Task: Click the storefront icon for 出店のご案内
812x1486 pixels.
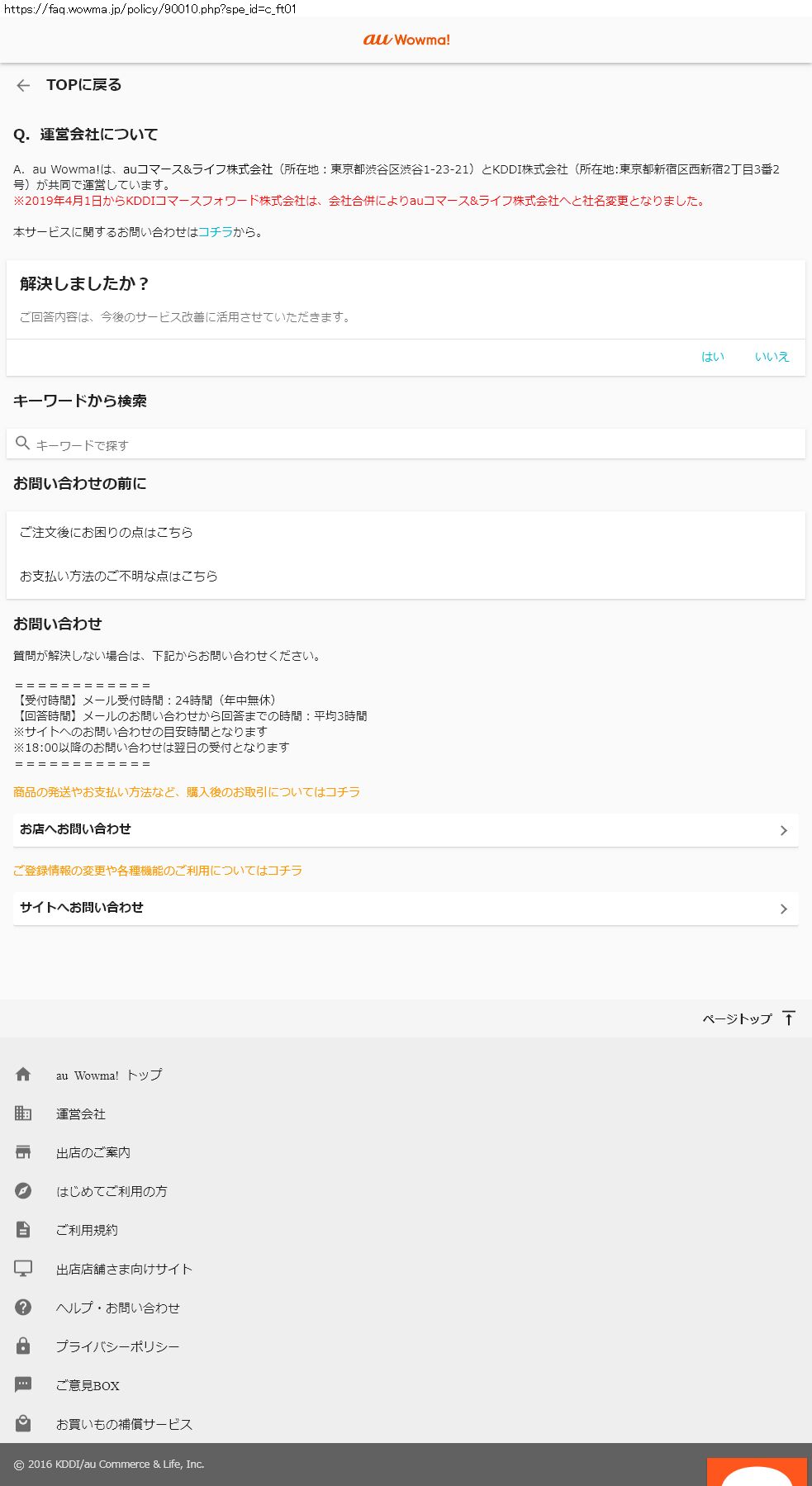Action: click(23, 1152)
